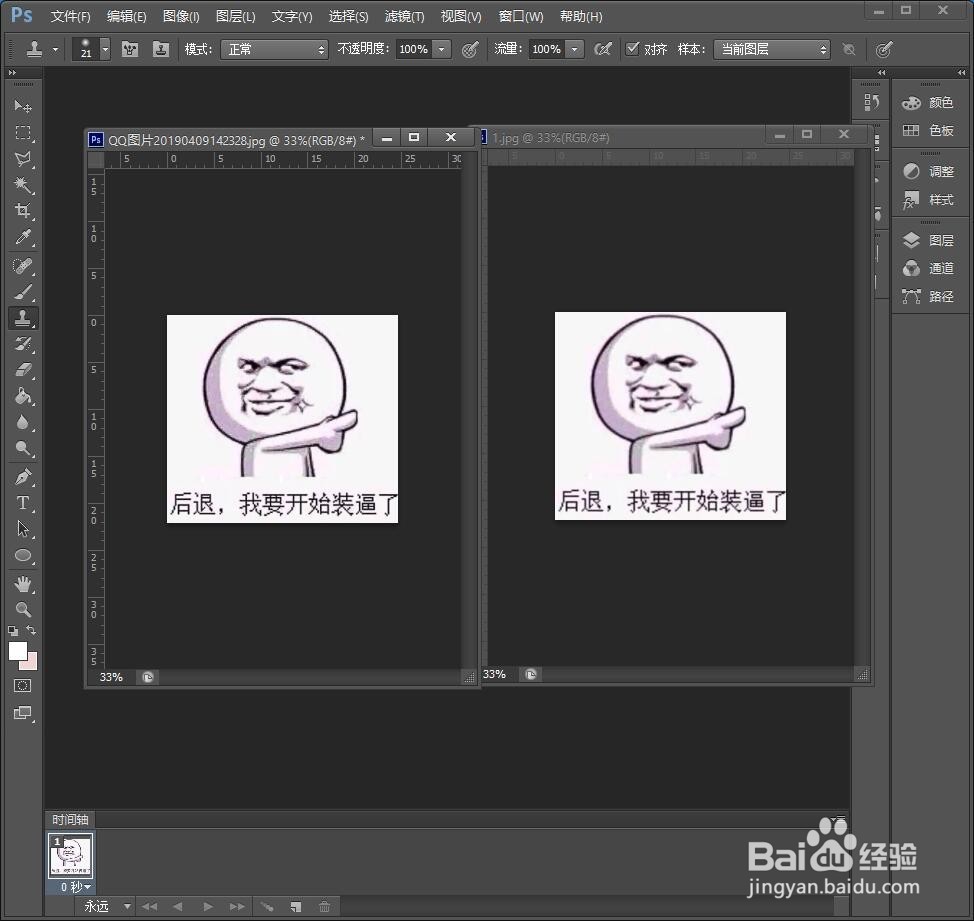Select the Path Selection tool
This screenshot has height=921, width=974.
(x=23, y=529)
